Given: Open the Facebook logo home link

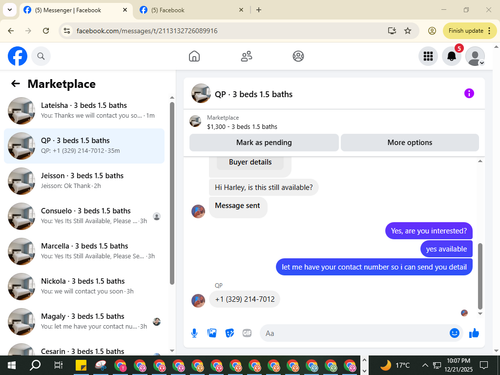Looking at the screenshot, I should (17, 56).
